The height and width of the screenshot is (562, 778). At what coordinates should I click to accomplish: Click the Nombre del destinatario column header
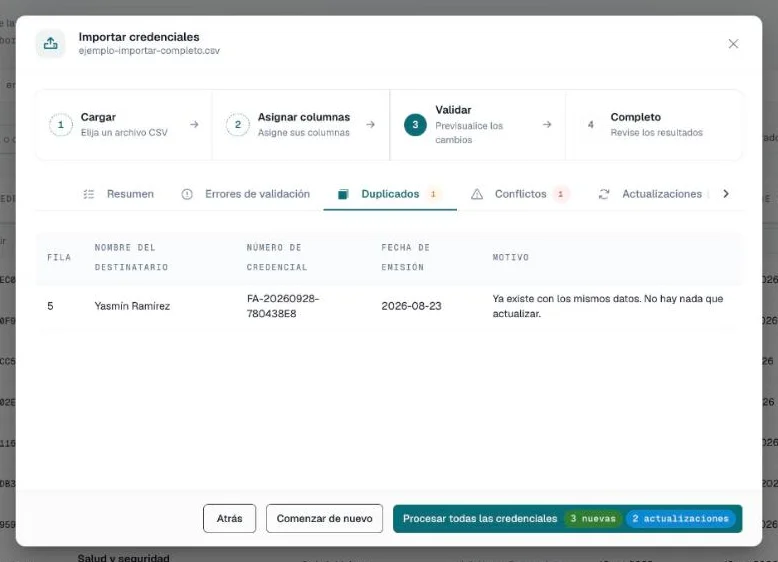(131, 257)
